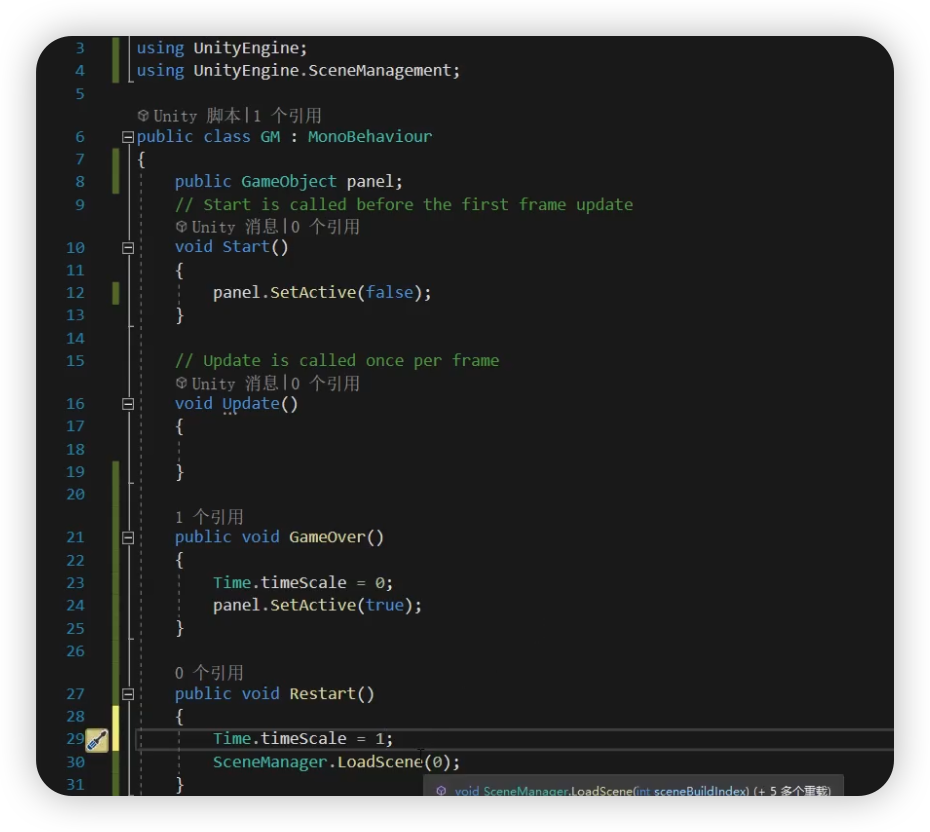Collapse the GM class fold marker
The image size is (930, 832).
pyautogui.click(x=128, y=136)
